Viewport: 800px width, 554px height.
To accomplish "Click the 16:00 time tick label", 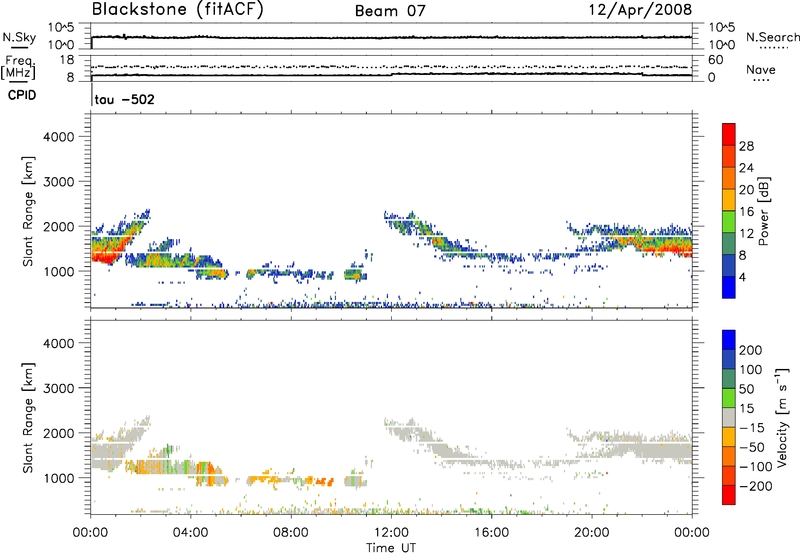I will [x=491, y=533].
